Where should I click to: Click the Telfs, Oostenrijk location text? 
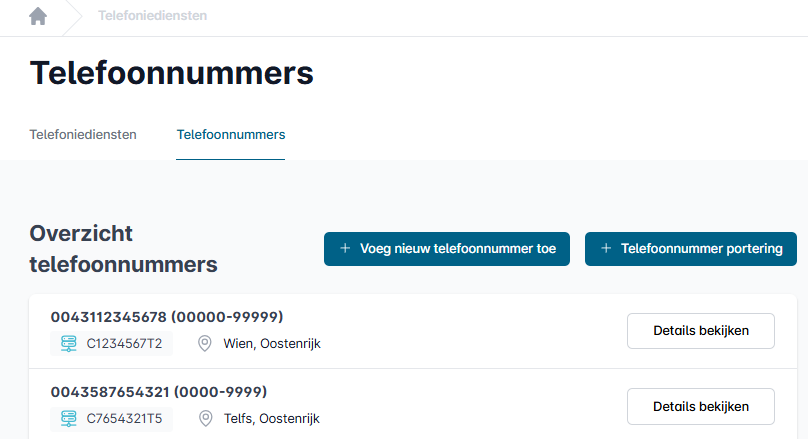[272, 419]
